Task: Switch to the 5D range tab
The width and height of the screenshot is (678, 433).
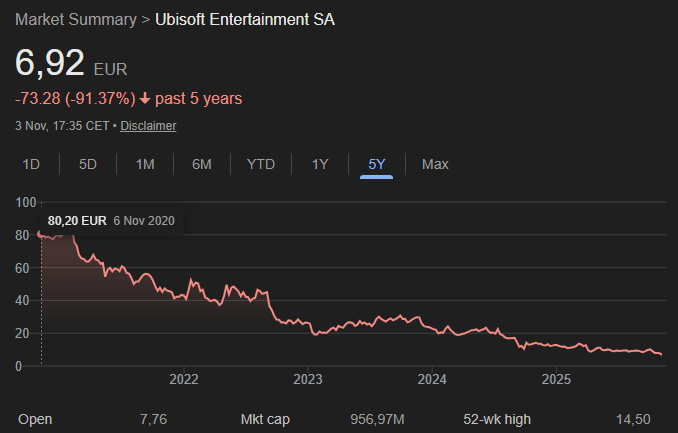Action: pos(88,164)
